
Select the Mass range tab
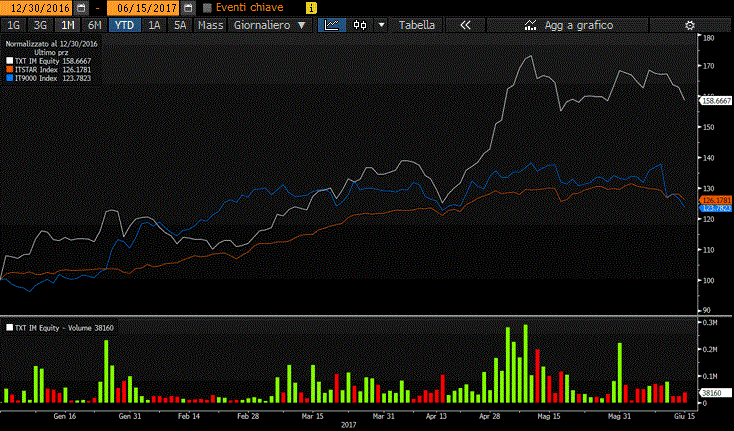pos(210,24)
